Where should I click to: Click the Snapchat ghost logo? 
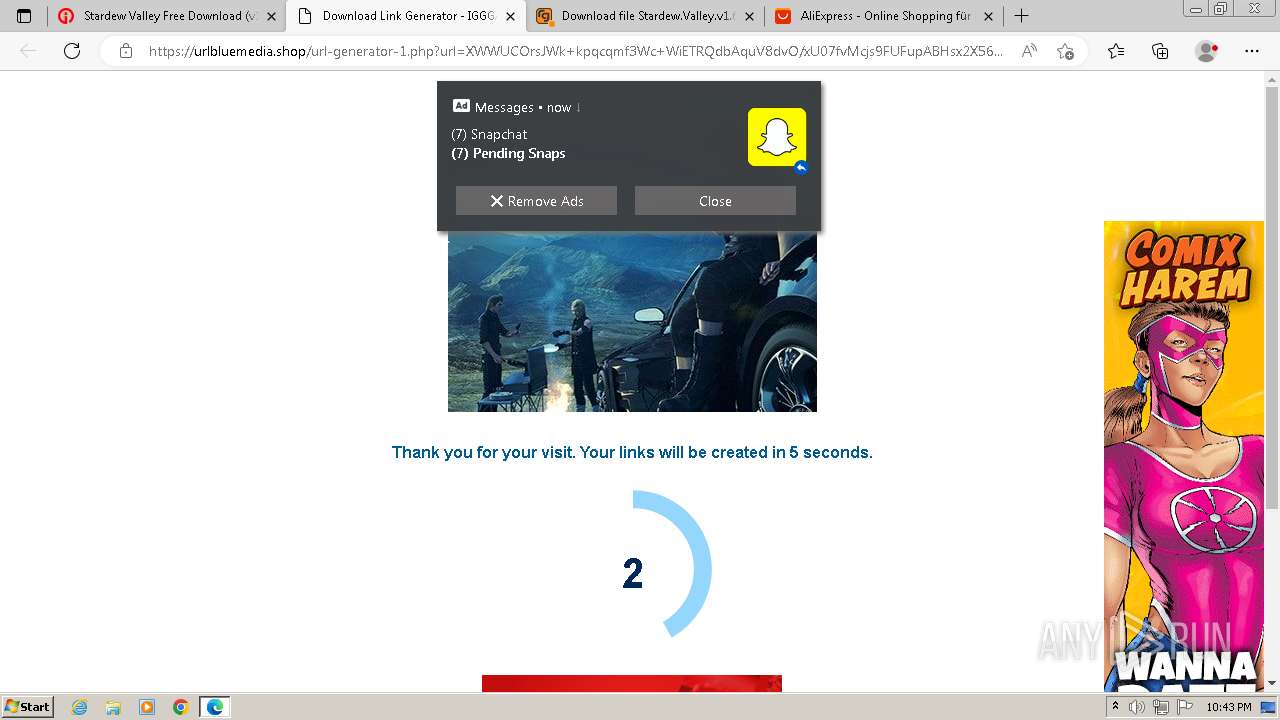[x=777, y=137]
